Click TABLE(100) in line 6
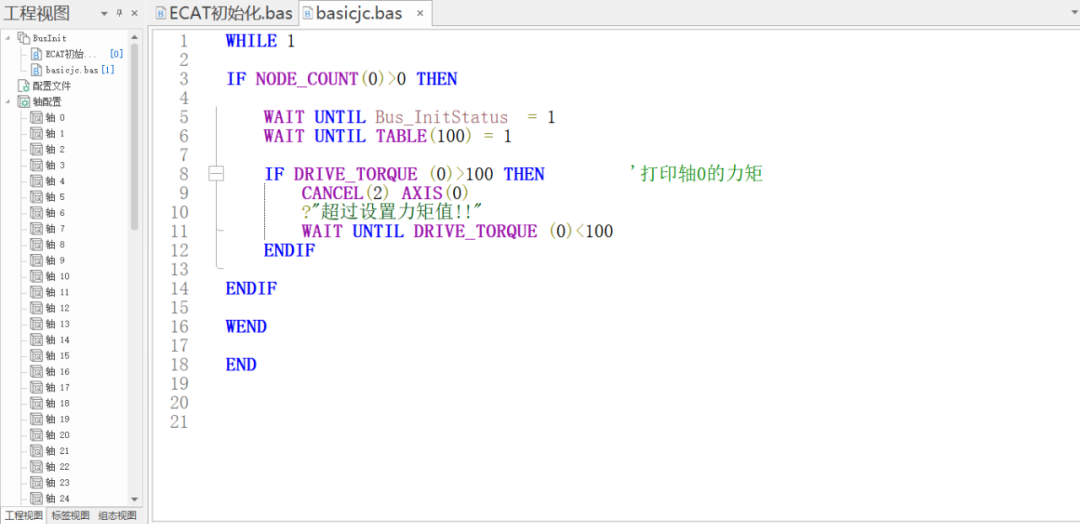 [424, 136]
